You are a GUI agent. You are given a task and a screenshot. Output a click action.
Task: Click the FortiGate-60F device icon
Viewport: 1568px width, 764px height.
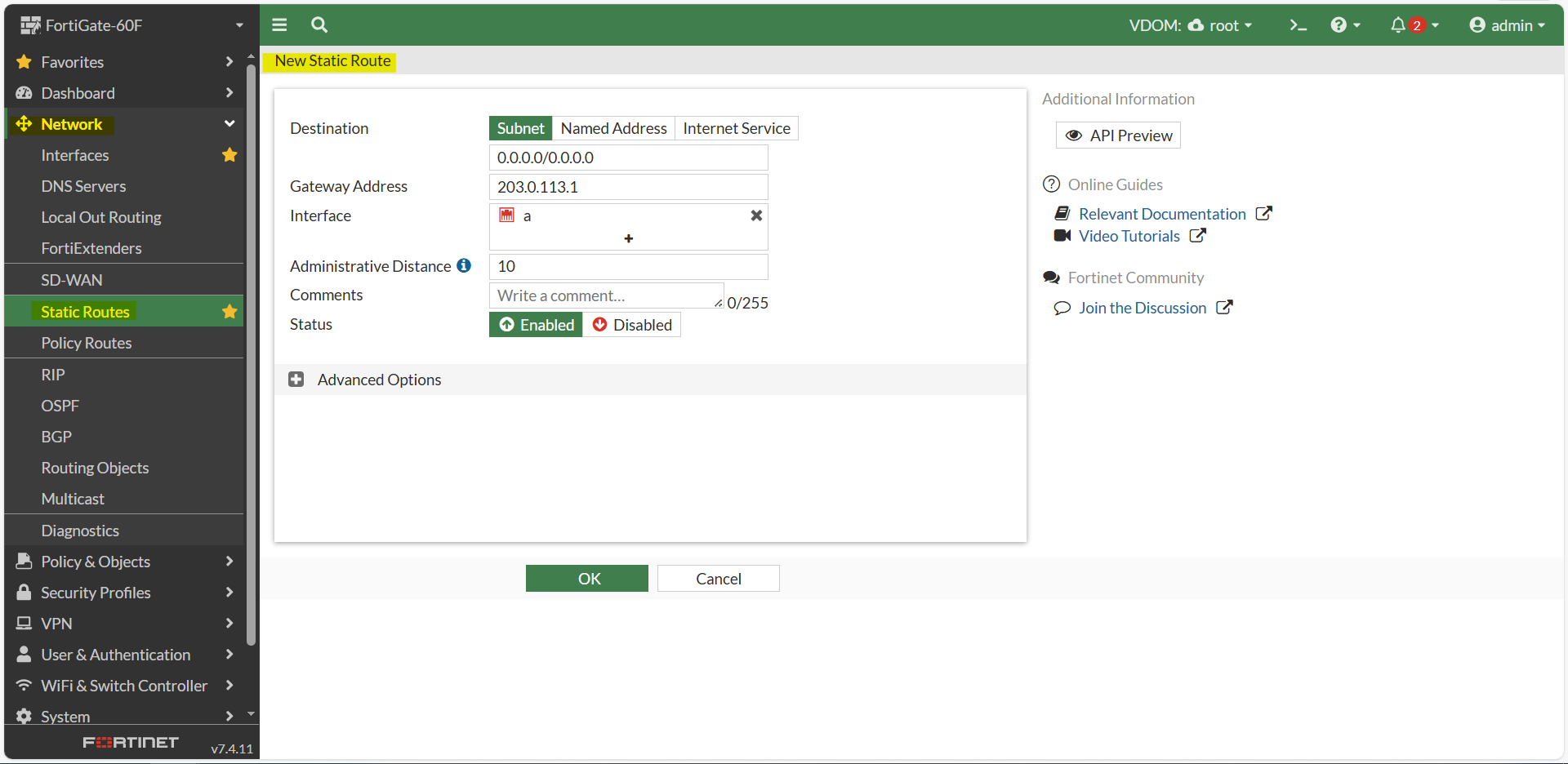pos(30,25)
